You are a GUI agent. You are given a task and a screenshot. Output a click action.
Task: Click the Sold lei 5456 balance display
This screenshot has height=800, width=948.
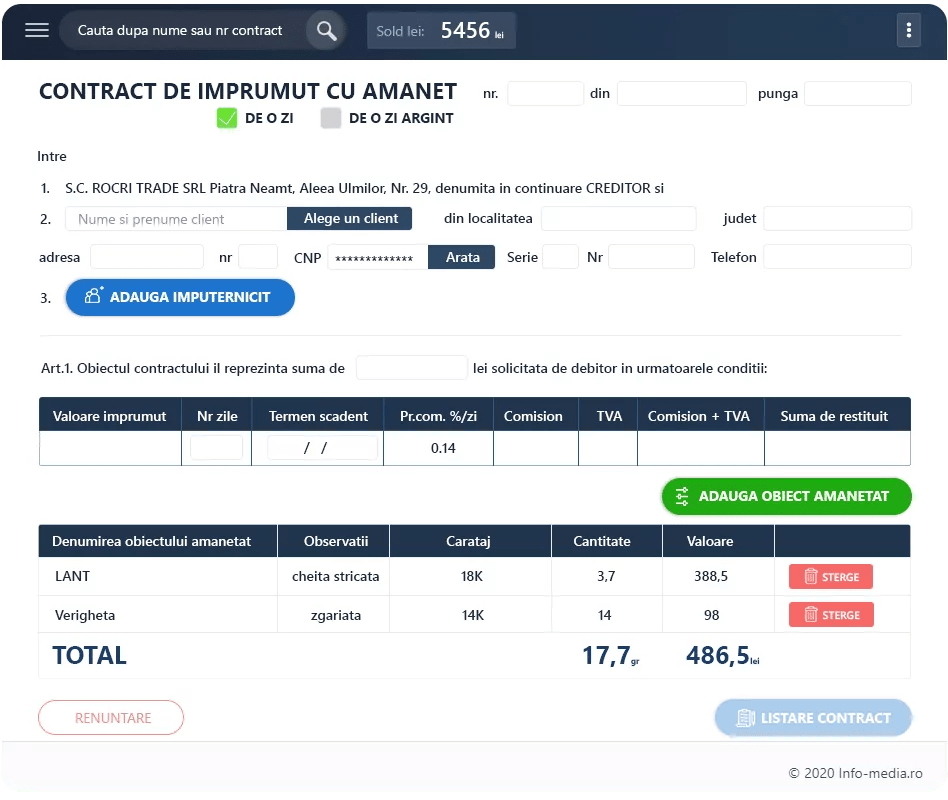[x=441, y=30]
